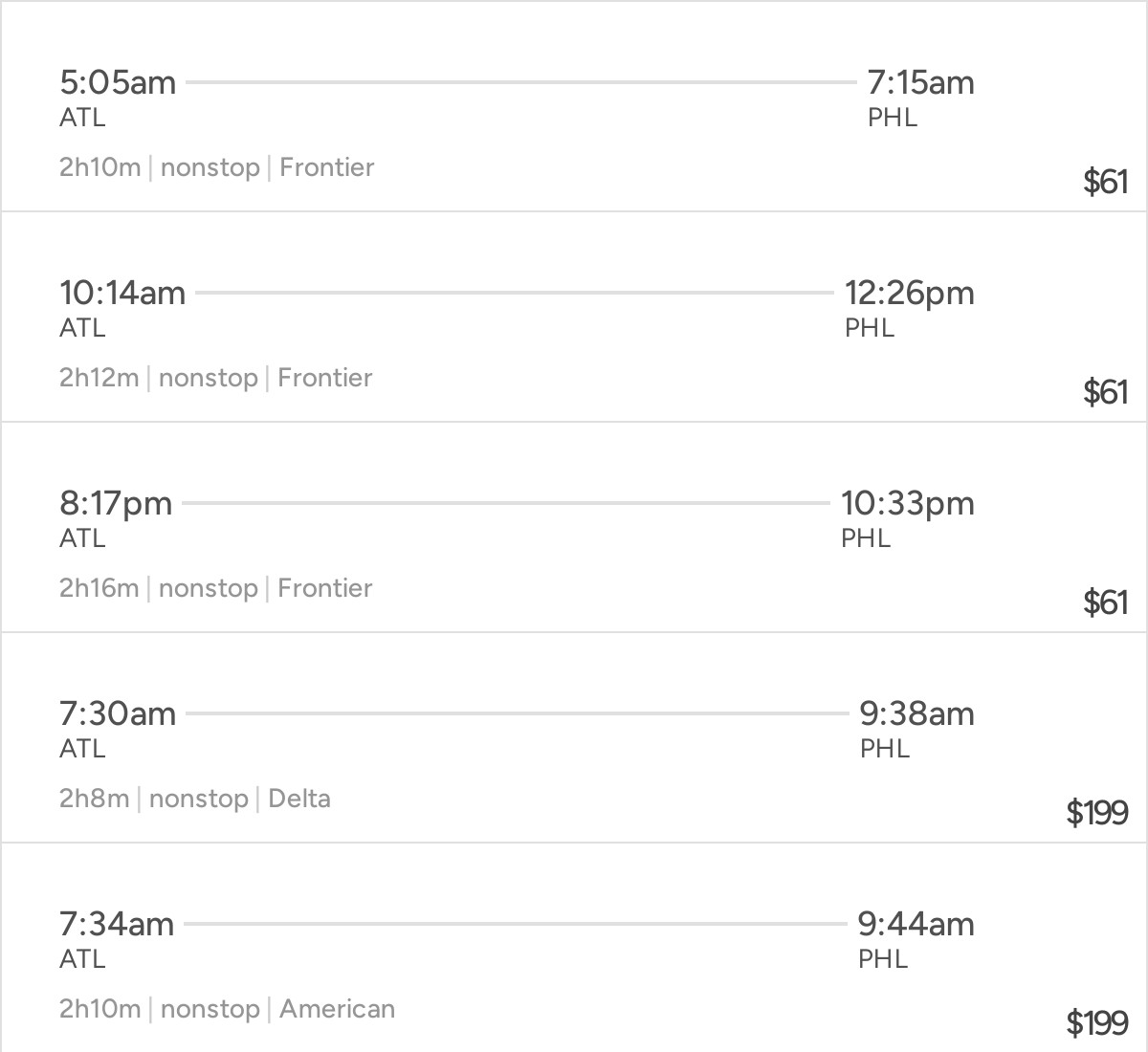Viewport: 1148px width, 1052px height.
Task: Click the 2h10m nonstop American details
Action: 227,1009
